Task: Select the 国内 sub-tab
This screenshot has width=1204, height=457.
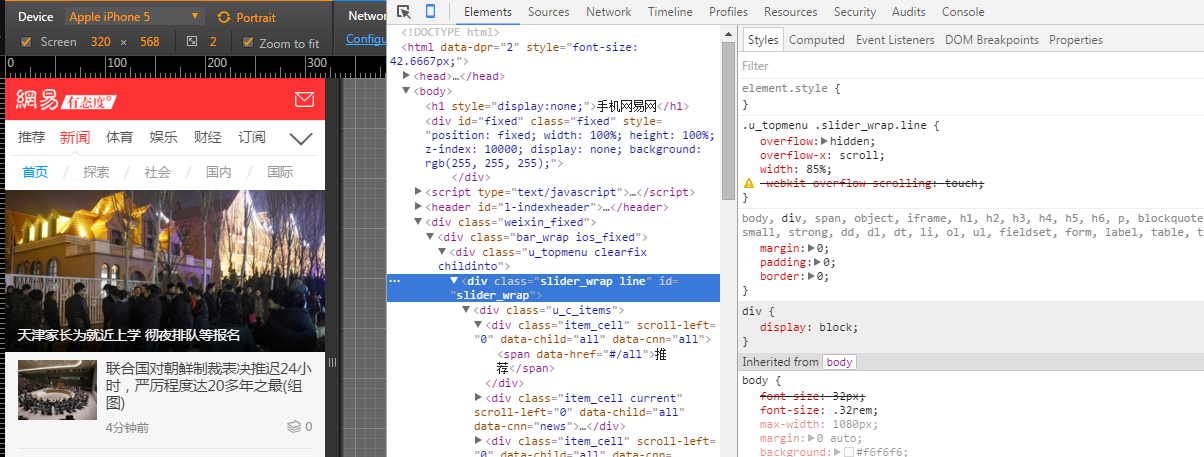Action: click(x=219, y=172)
